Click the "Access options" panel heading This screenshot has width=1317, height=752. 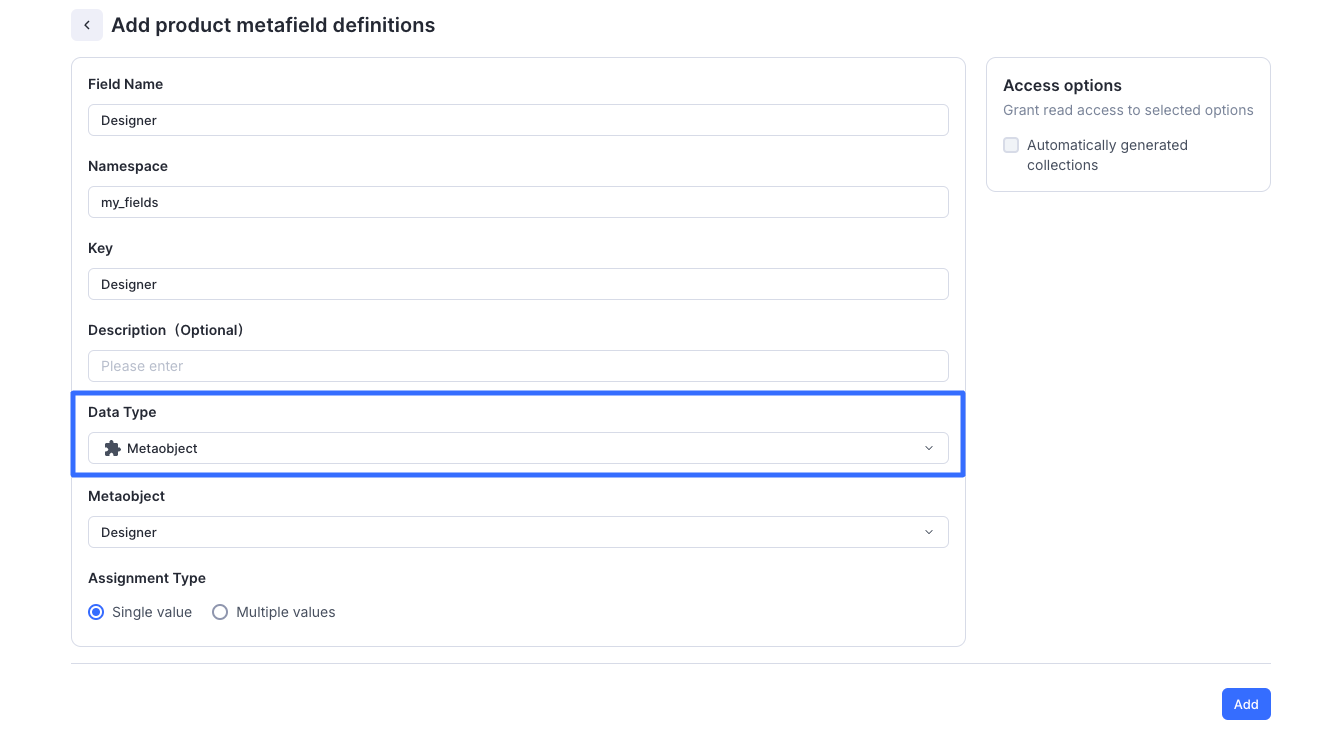click(x=1062, y=86)
